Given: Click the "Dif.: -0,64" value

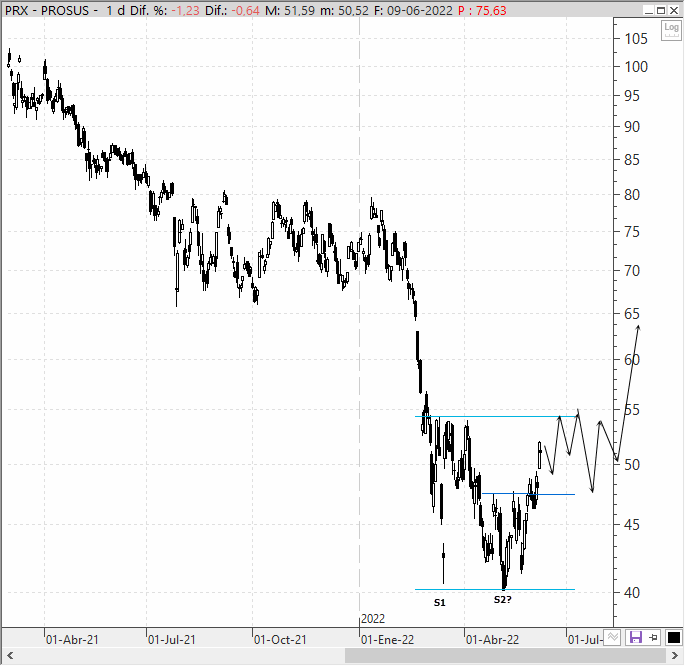Looking at the screenshot, I should (x=232, y=10).
